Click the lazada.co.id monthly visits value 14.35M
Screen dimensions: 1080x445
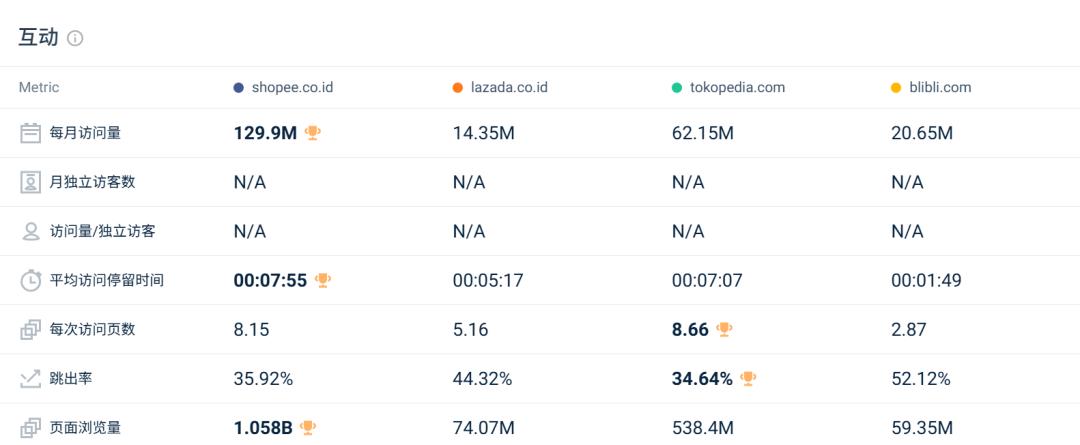(x=484, y=134)
